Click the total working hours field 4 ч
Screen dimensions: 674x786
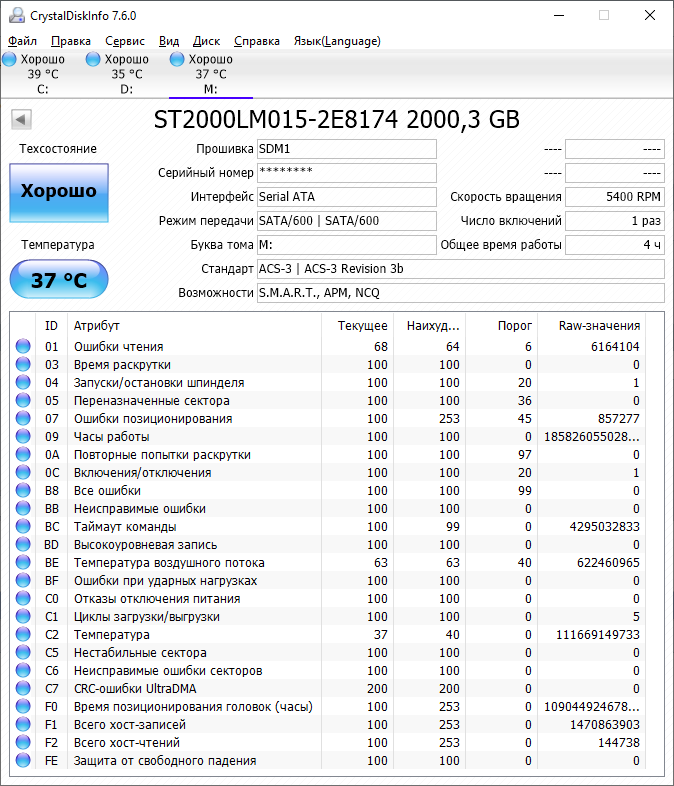pyautogui.click(x=615, y=245)
